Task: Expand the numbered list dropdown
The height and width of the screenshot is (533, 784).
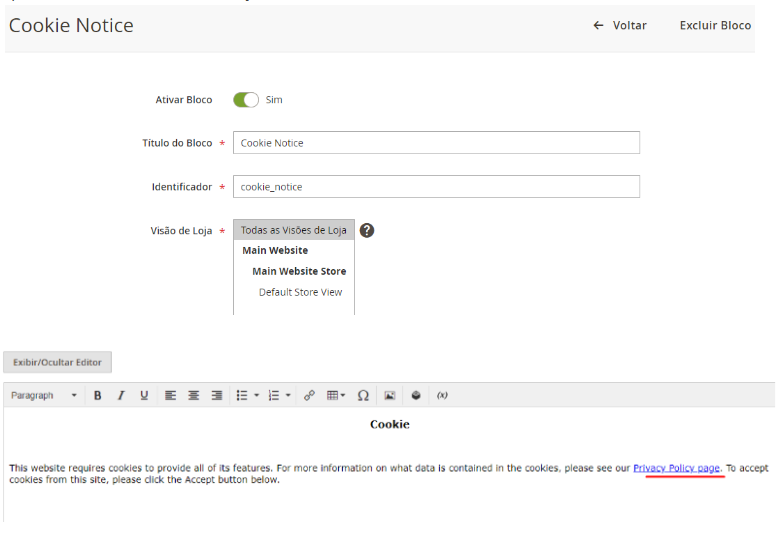Action: [289, 396]
